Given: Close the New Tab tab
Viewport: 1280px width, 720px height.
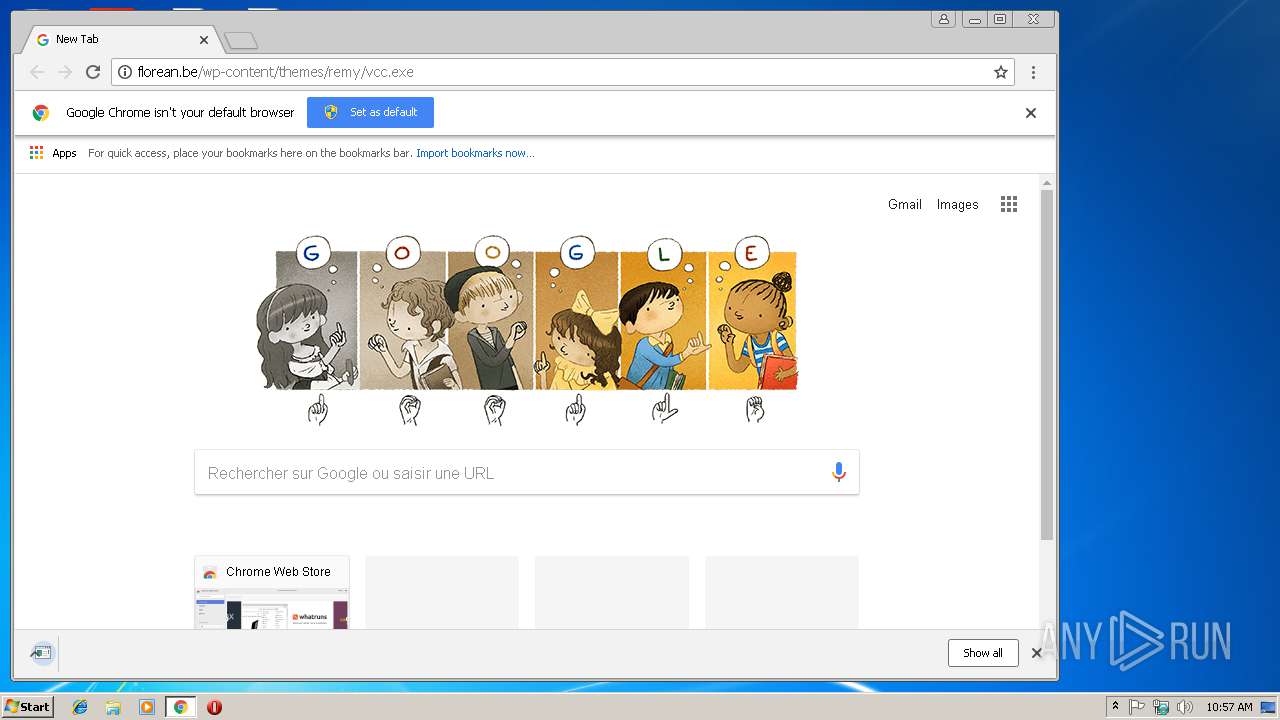Looking at the screenshot, I should pyautogui.click(x=204, y=40).
